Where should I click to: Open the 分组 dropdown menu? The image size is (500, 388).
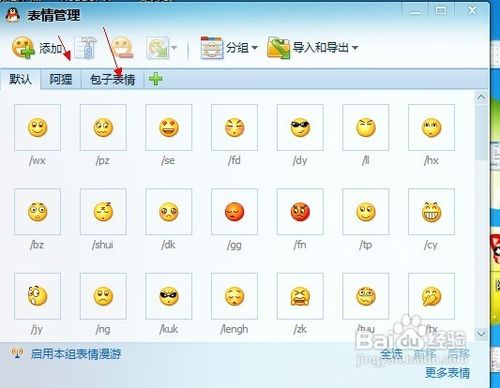tap(229, 48)
